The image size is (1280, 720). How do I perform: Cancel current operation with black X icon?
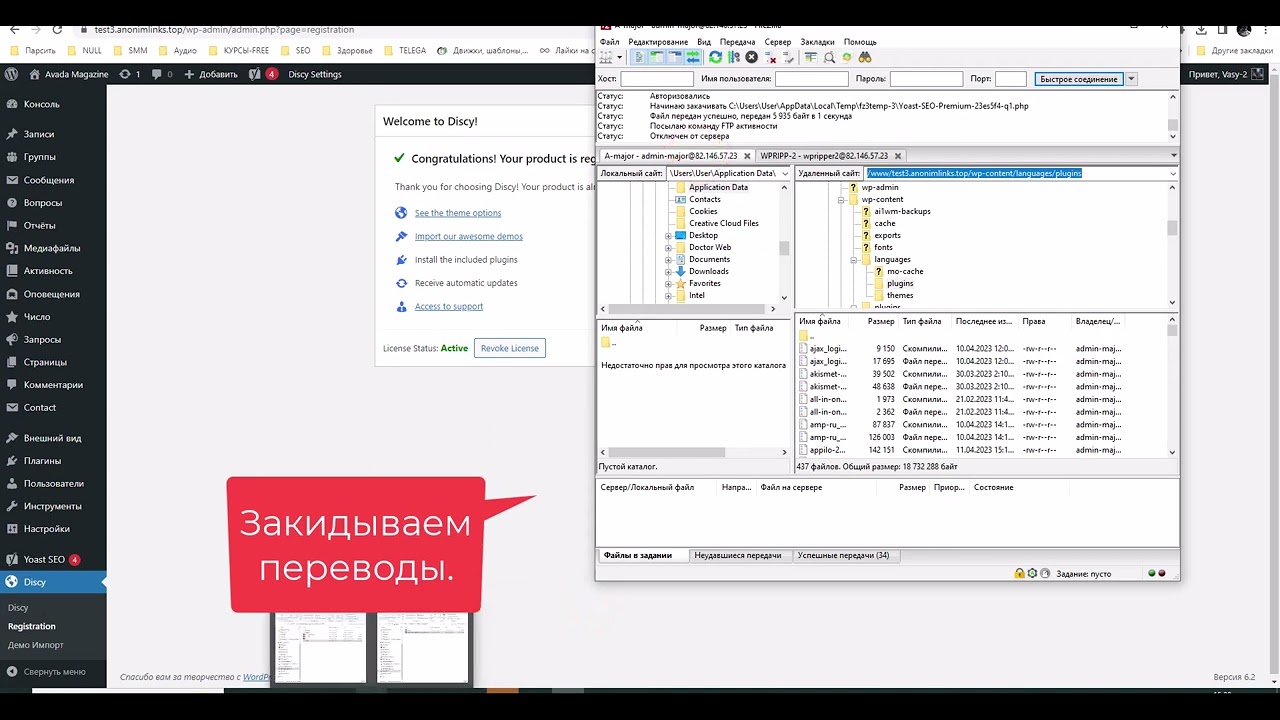point(751,57)
